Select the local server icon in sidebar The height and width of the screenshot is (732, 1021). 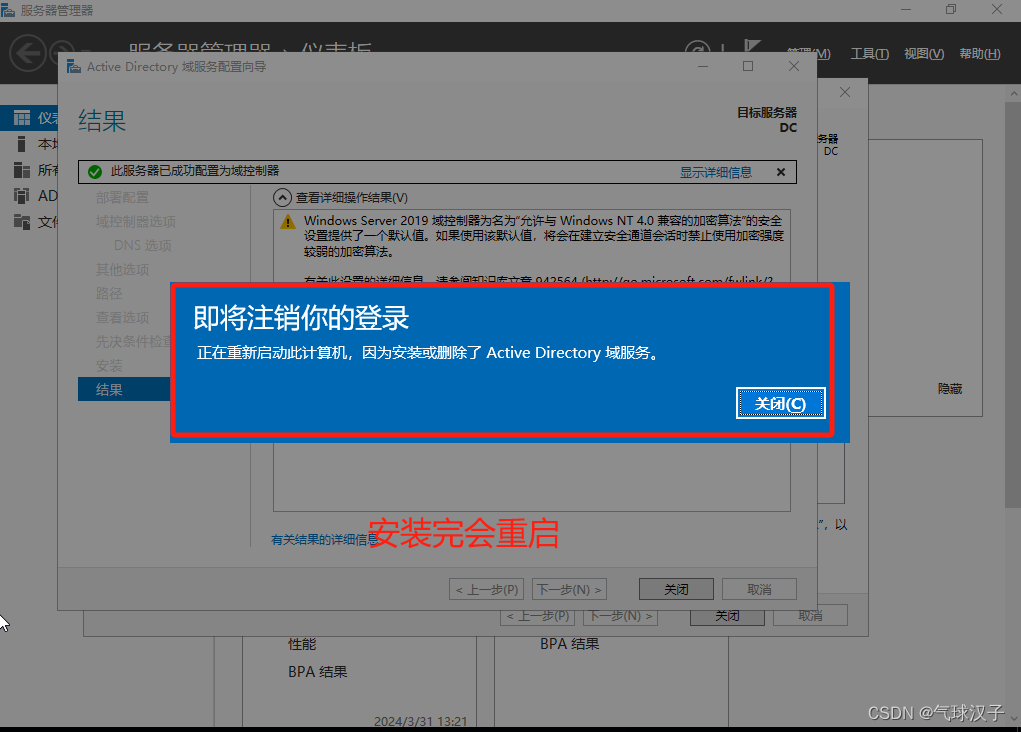[x=21, y=144]
